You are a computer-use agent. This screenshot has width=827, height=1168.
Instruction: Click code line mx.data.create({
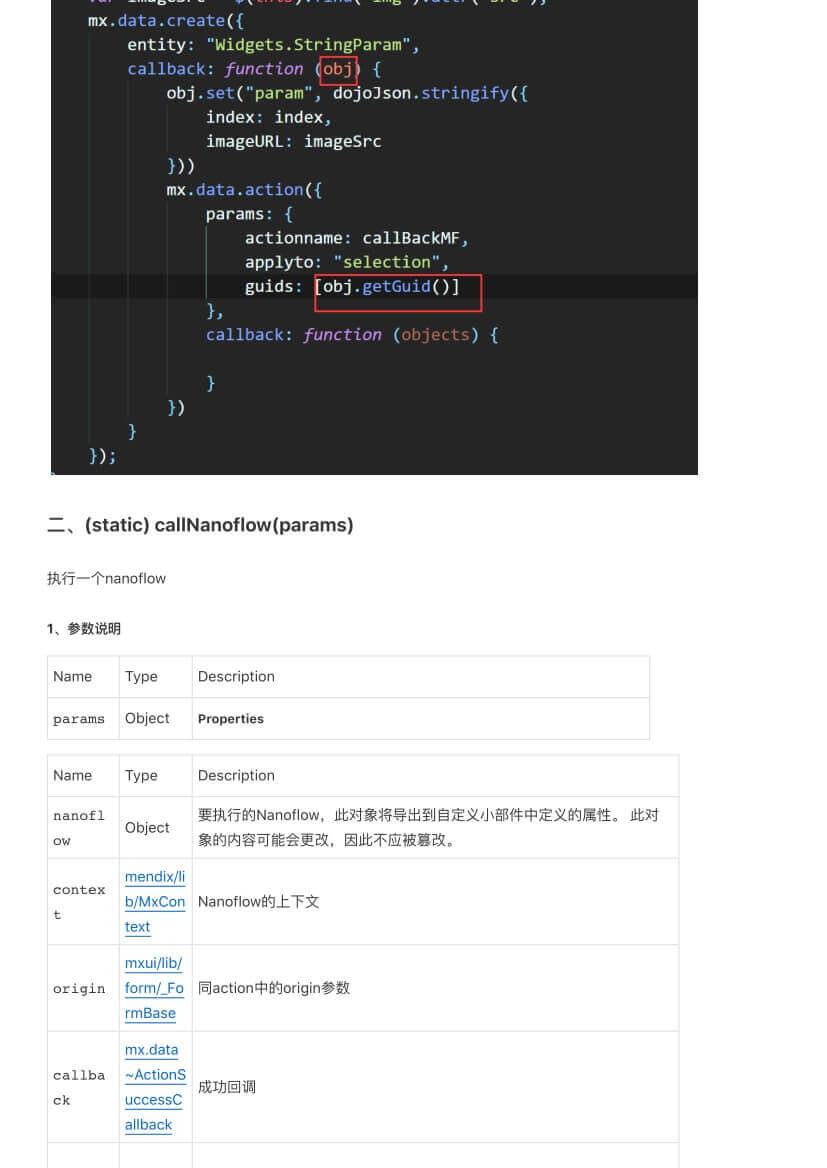[165, 20]
